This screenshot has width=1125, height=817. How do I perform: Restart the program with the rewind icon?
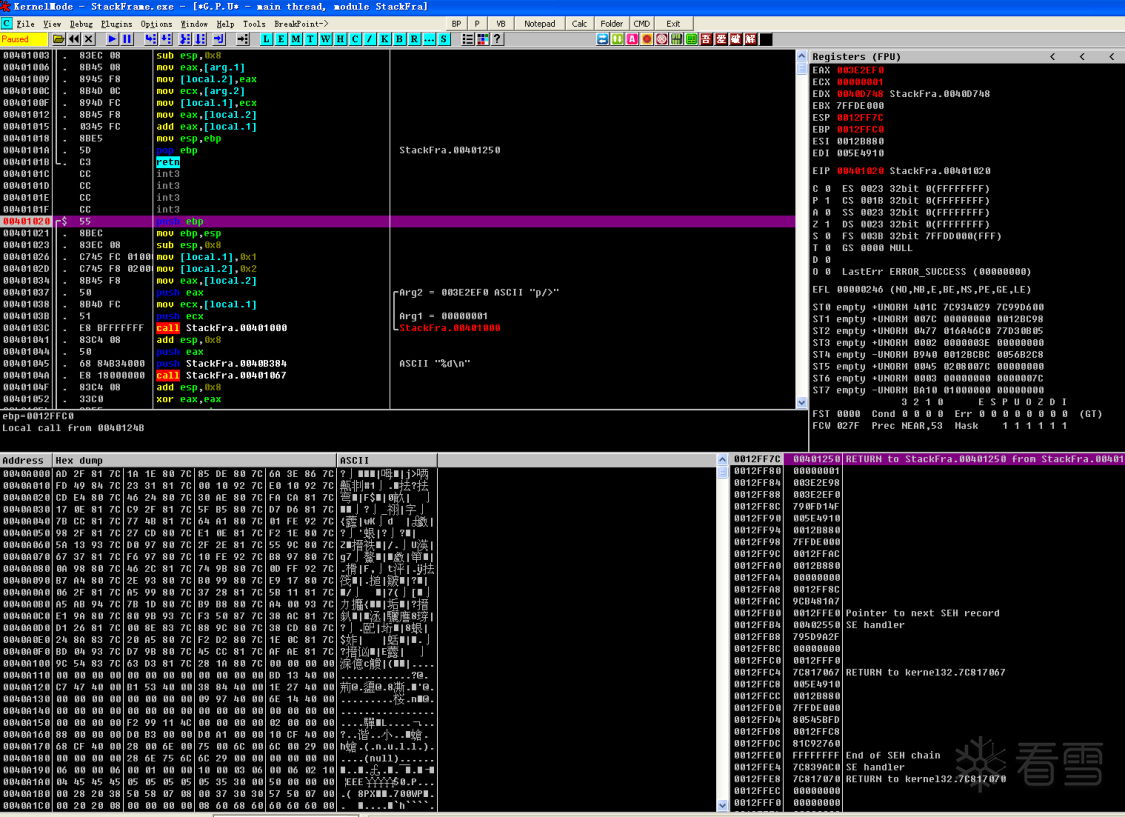[x=74, y=39]
